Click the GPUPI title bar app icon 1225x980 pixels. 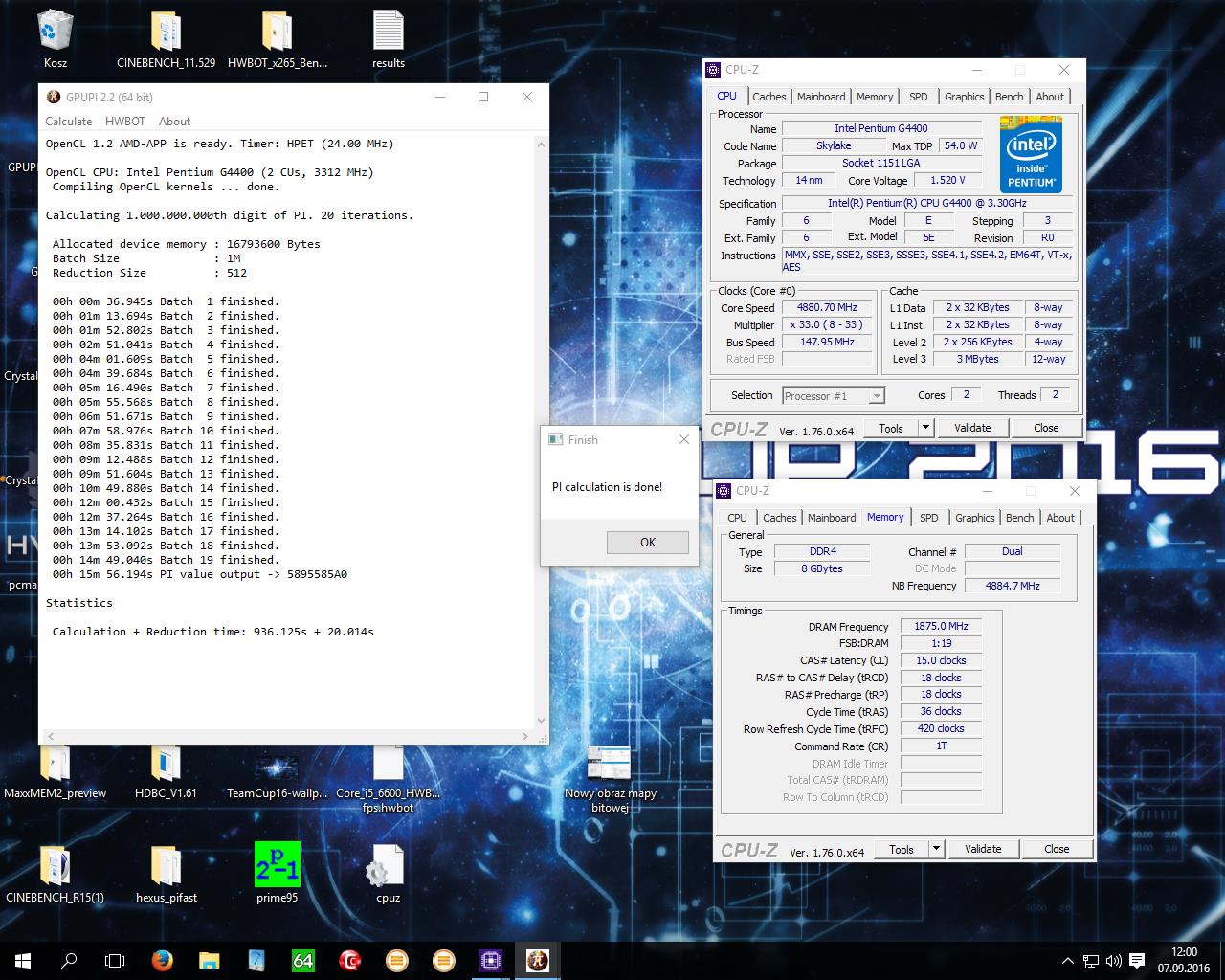[53, 97]
